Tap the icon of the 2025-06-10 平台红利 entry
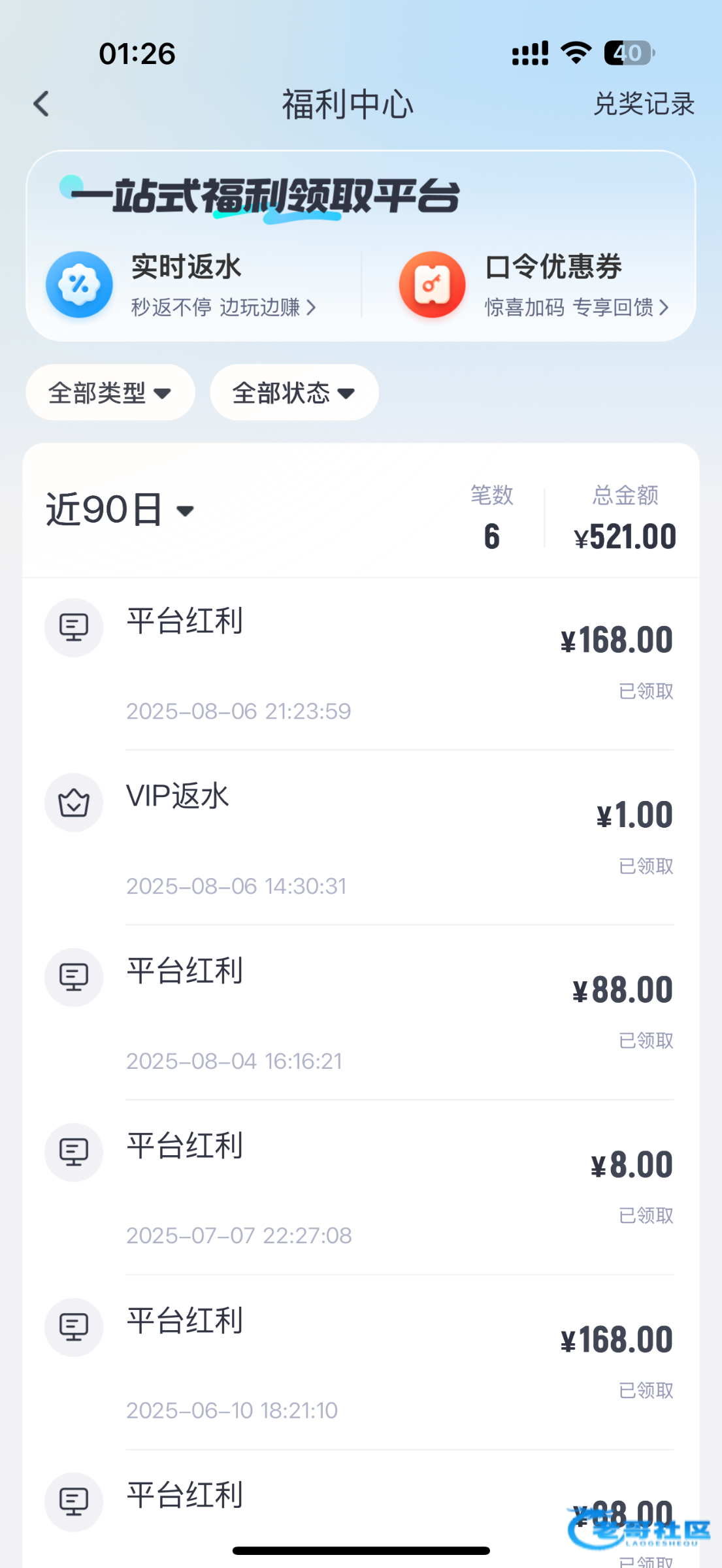 click(74, 1327)
